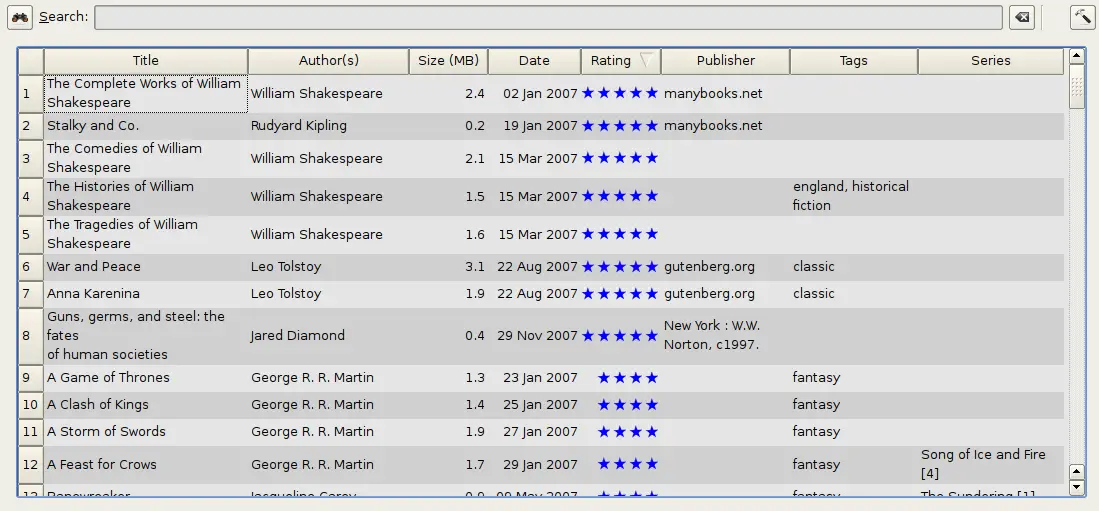Click 'manybooks.net' in the Stalky and Co. row
Screen dimensions: 1099x511
(713, 126)
